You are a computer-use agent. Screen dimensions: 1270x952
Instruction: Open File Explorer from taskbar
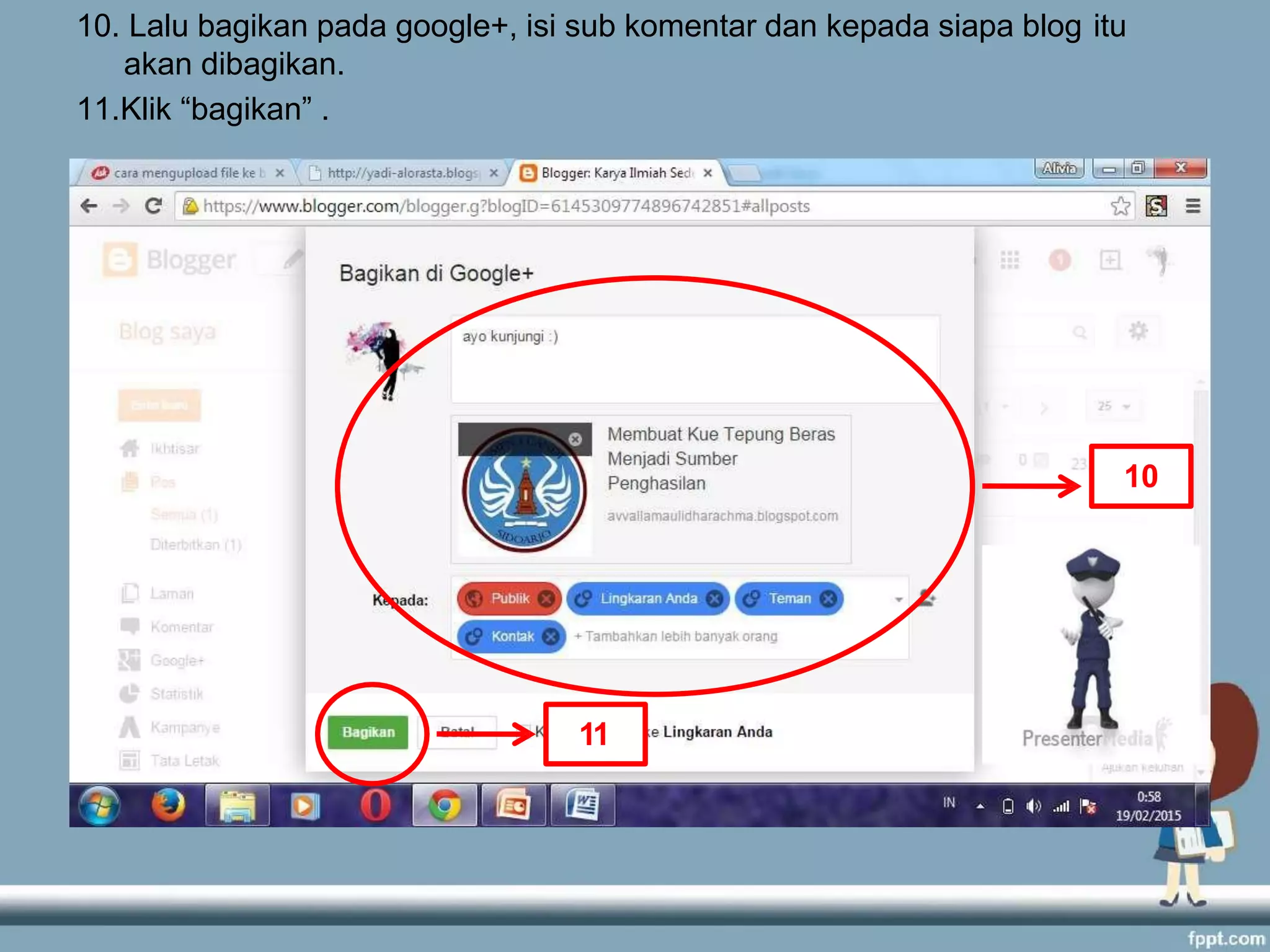238,806
